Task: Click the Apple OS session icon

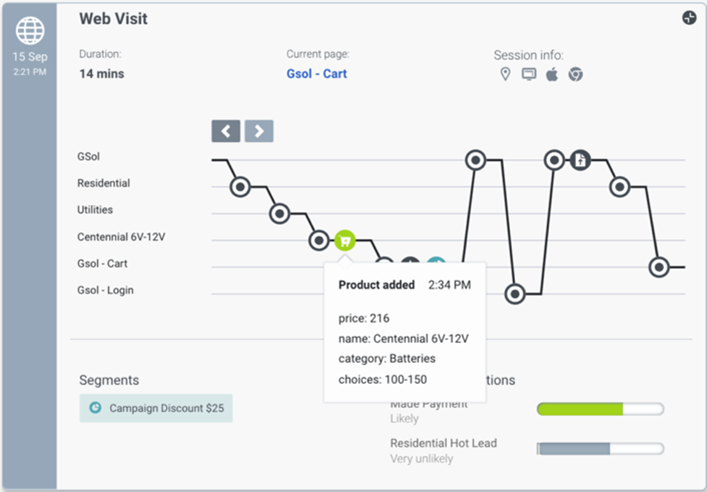Action: click(x=552, y=74)
